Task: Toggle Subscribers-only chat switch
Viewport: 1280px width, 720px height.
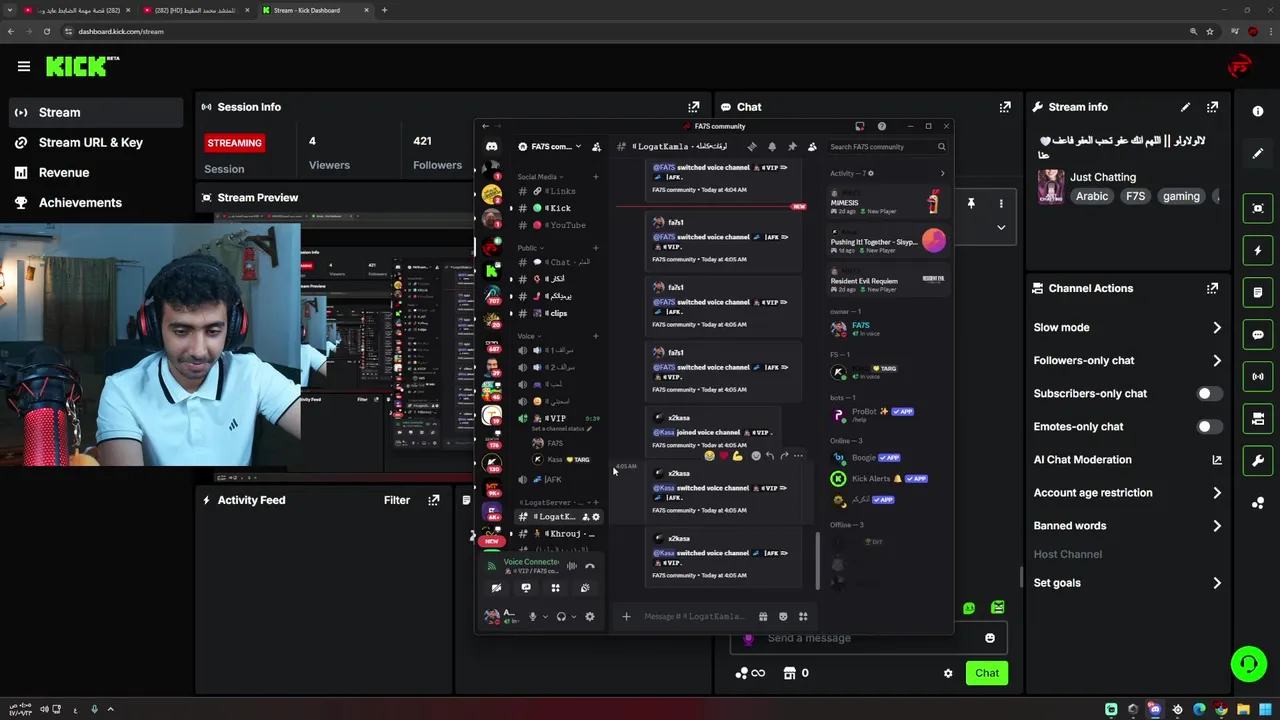Action: (x=1209, y=394)
